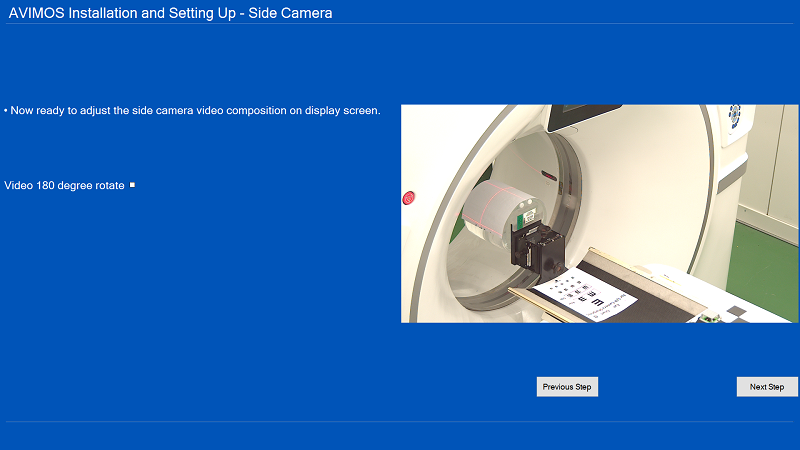Click the Next Step button
The height and width of the screenshot is (450, 800).
coord(767,387)
